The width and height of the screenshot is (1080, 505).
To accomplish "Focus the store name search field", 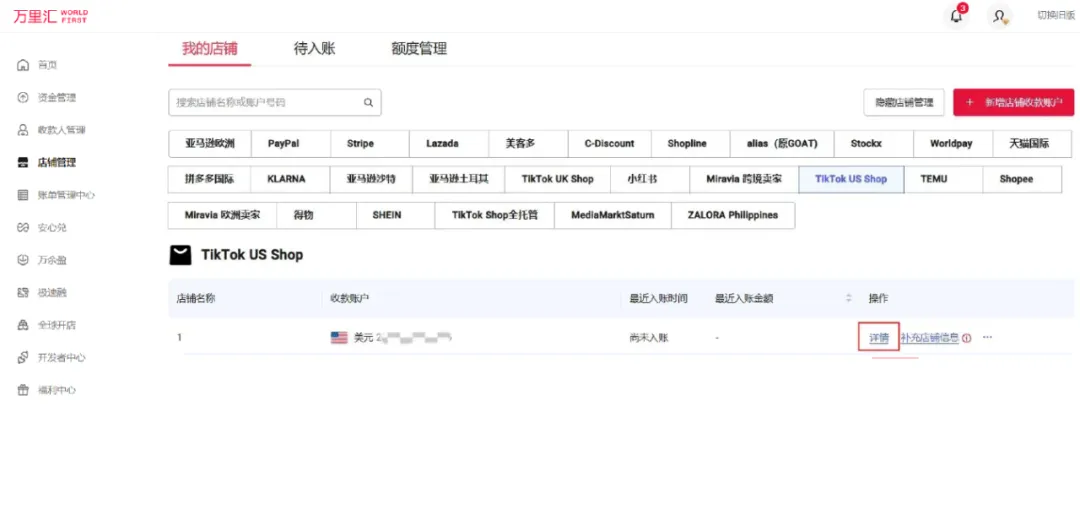I will 264,102.
